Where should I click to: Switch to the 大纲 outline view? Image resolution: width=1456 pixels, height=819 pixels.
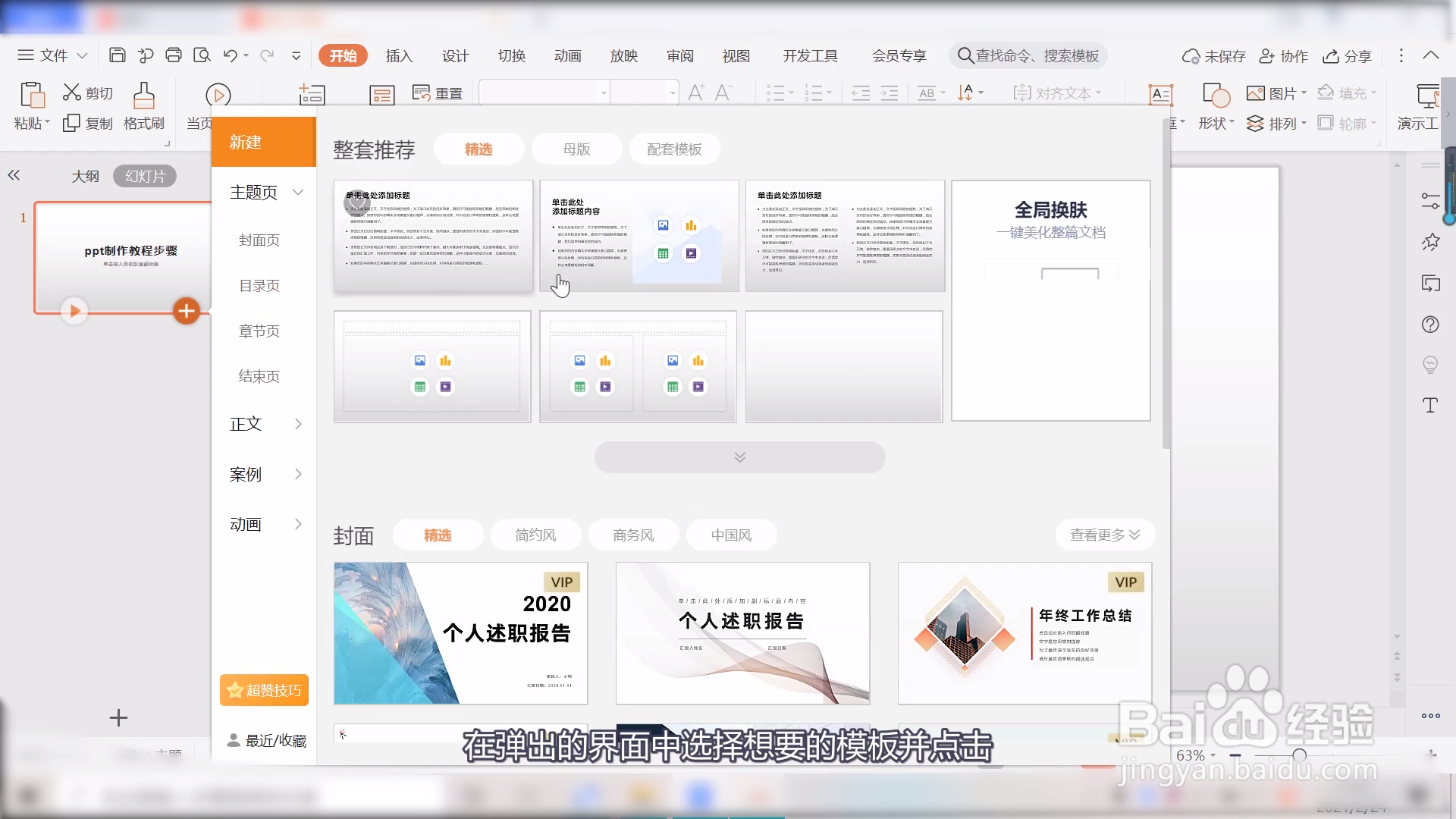click(85, 176)
